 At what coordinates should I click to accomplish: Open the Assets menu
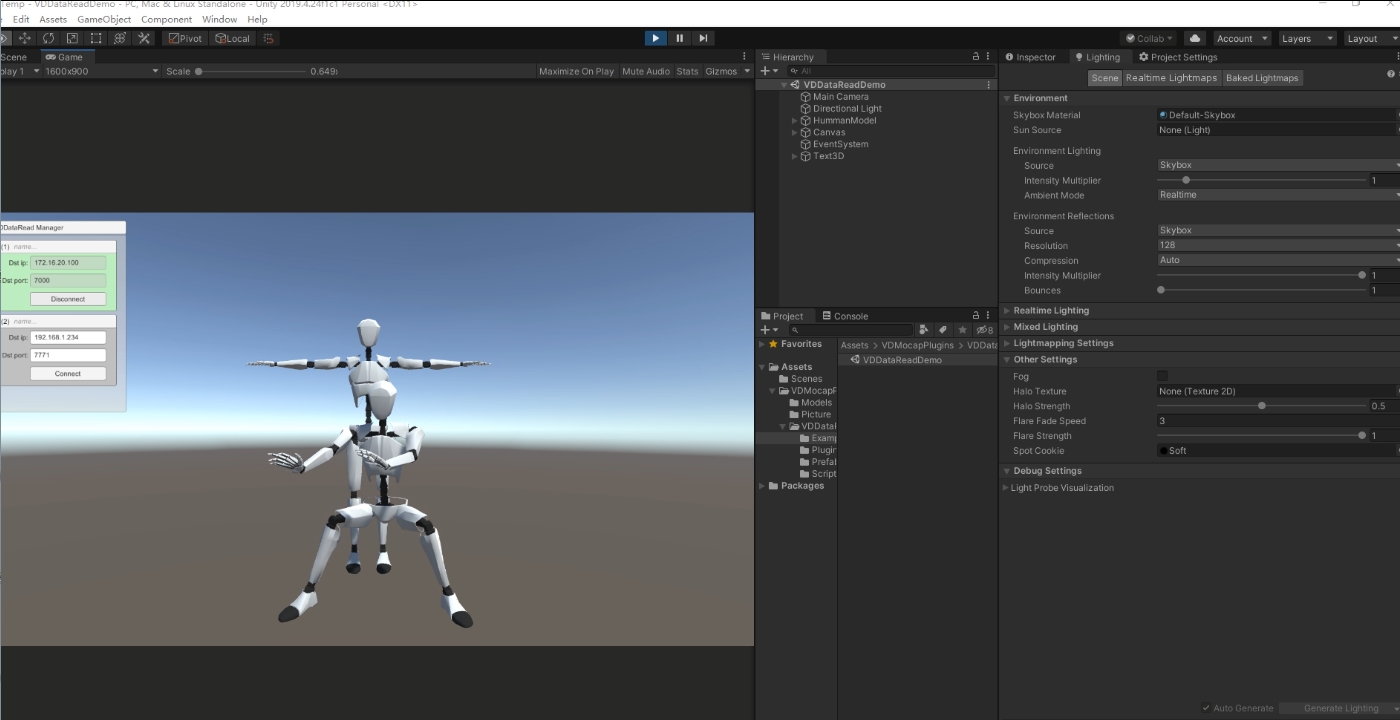[x=53, y=19]
